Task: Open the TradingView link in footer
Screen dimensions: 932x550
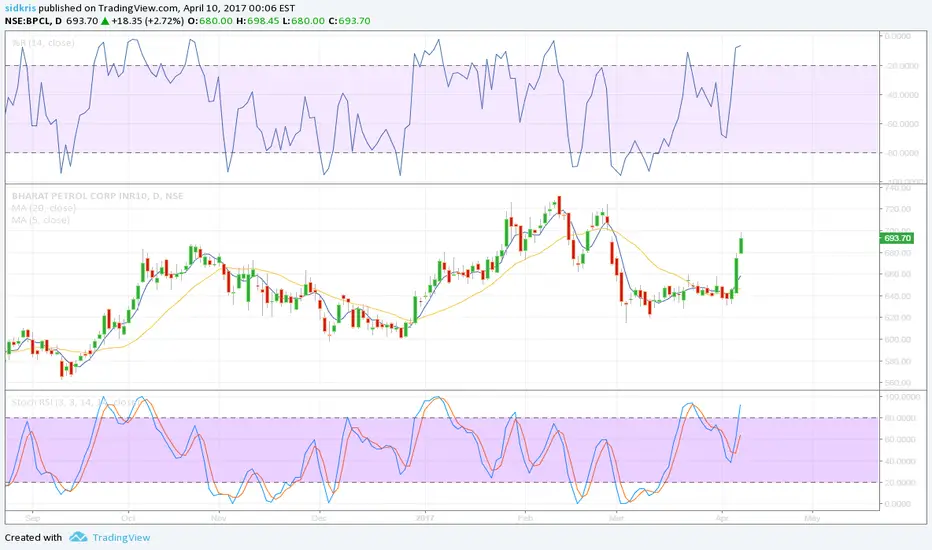Action: point(121,538)
